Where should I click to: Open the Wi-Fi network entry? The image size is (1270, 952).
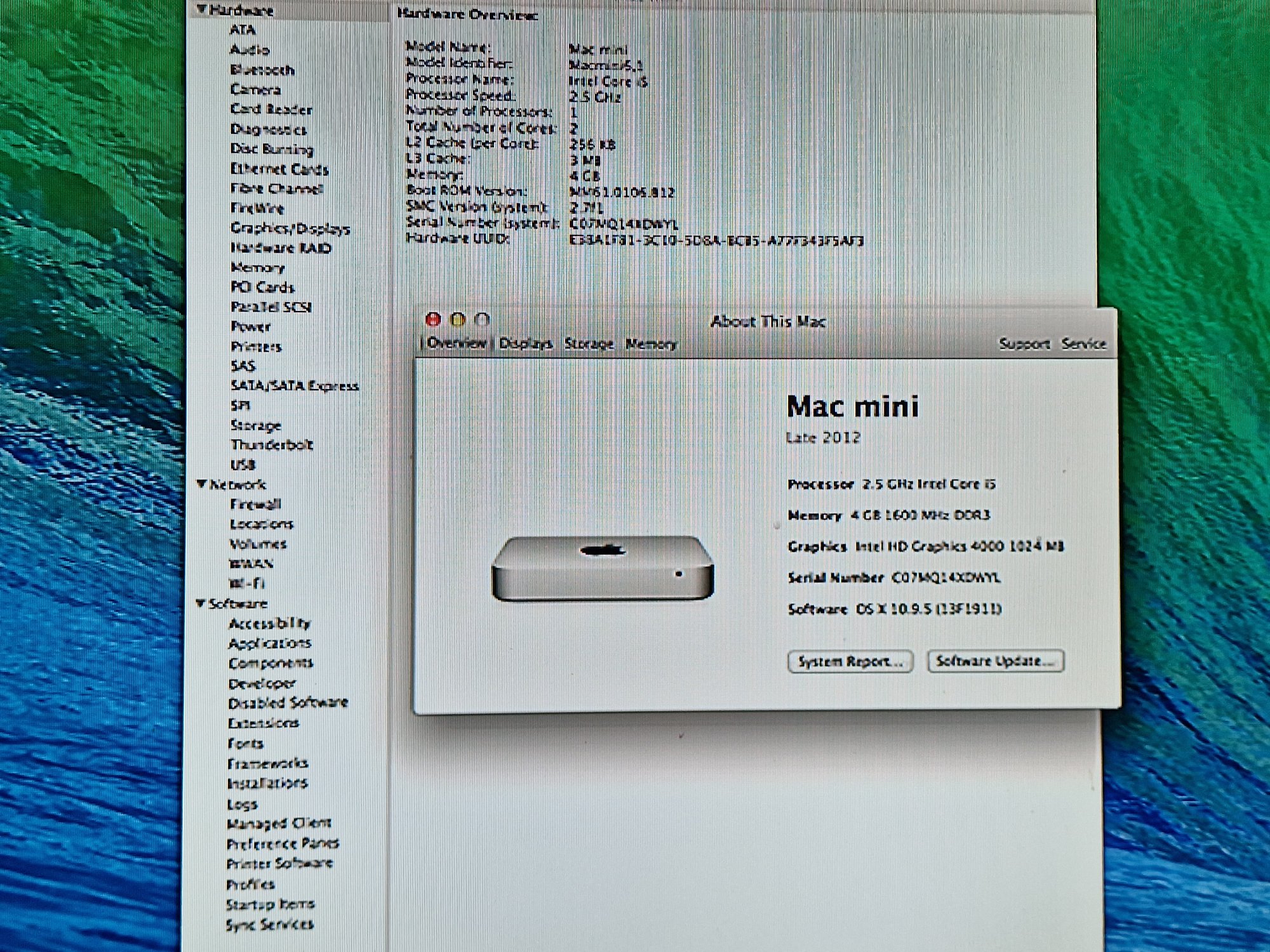coord(247,583)
